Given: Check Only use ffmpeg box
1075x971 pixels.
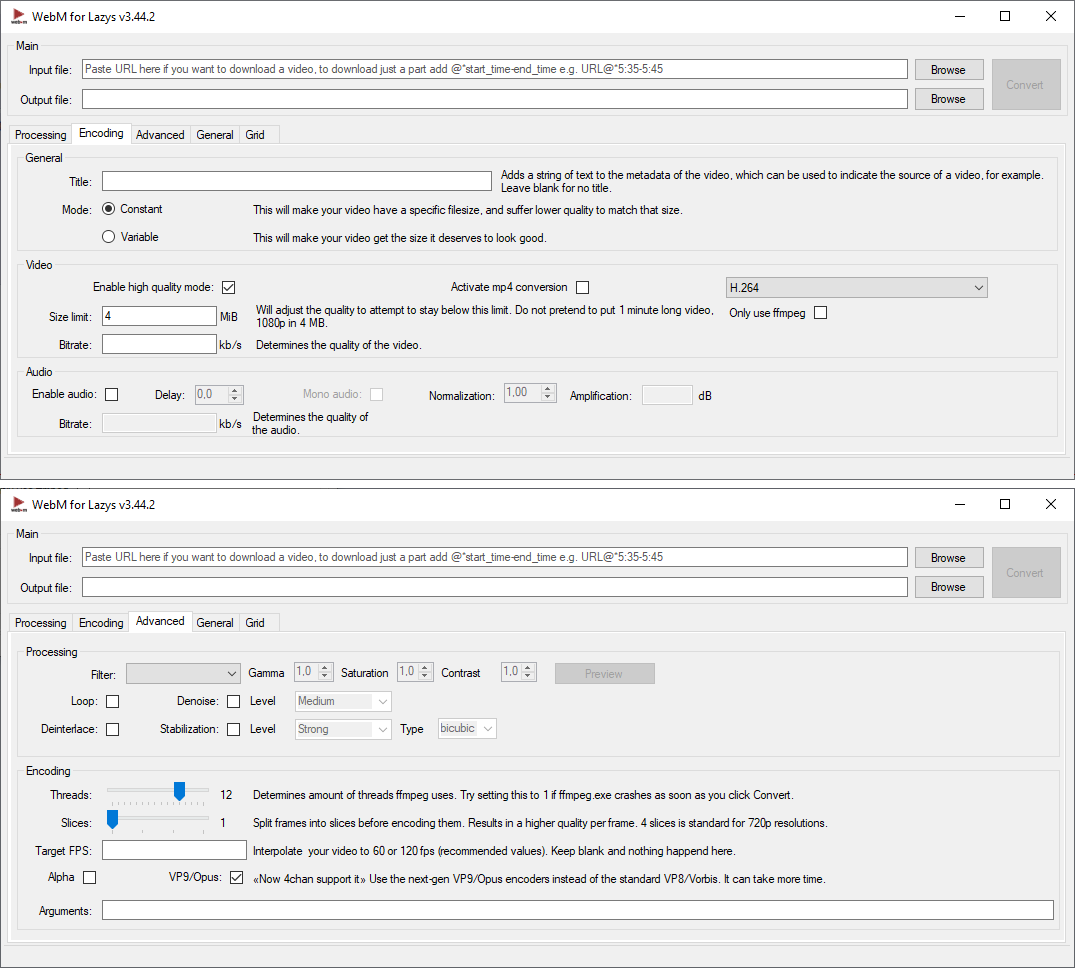Looking at the screenshot, I should click(821, 313).
